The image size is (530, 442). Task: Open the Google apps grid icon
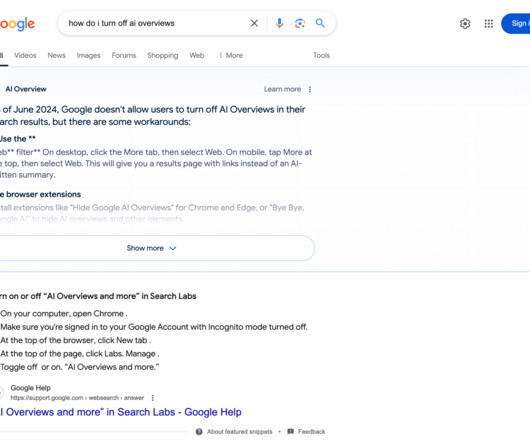488,24
